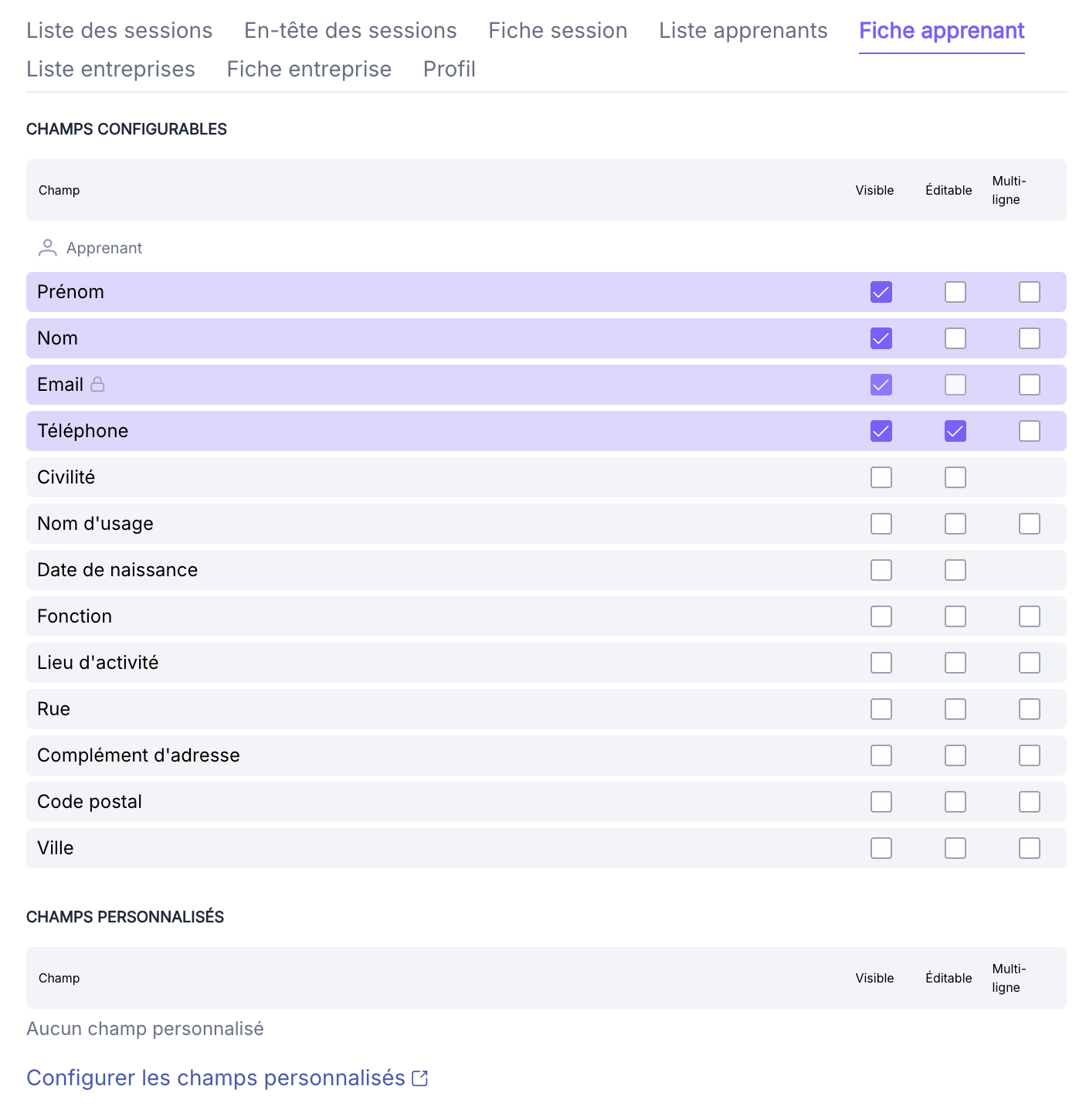Enable Éditable checkbox for Nom
The width and height of the screenshot is (1086, 1120).
pyautogui.click(x=955, y=338)
